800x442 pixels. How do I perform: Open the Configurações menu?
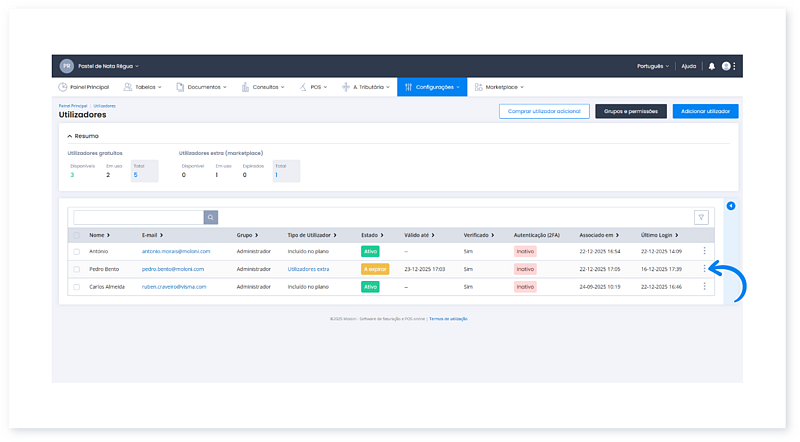click(432, 87)
